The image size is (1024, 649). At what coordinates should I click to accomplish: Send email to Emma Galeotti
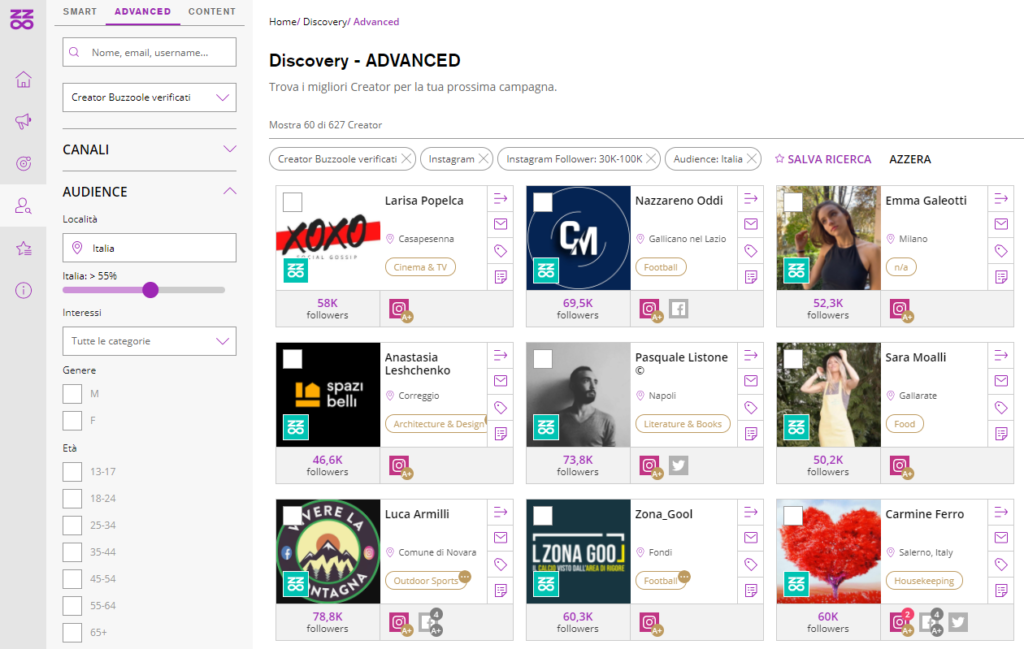point(1001,224)
